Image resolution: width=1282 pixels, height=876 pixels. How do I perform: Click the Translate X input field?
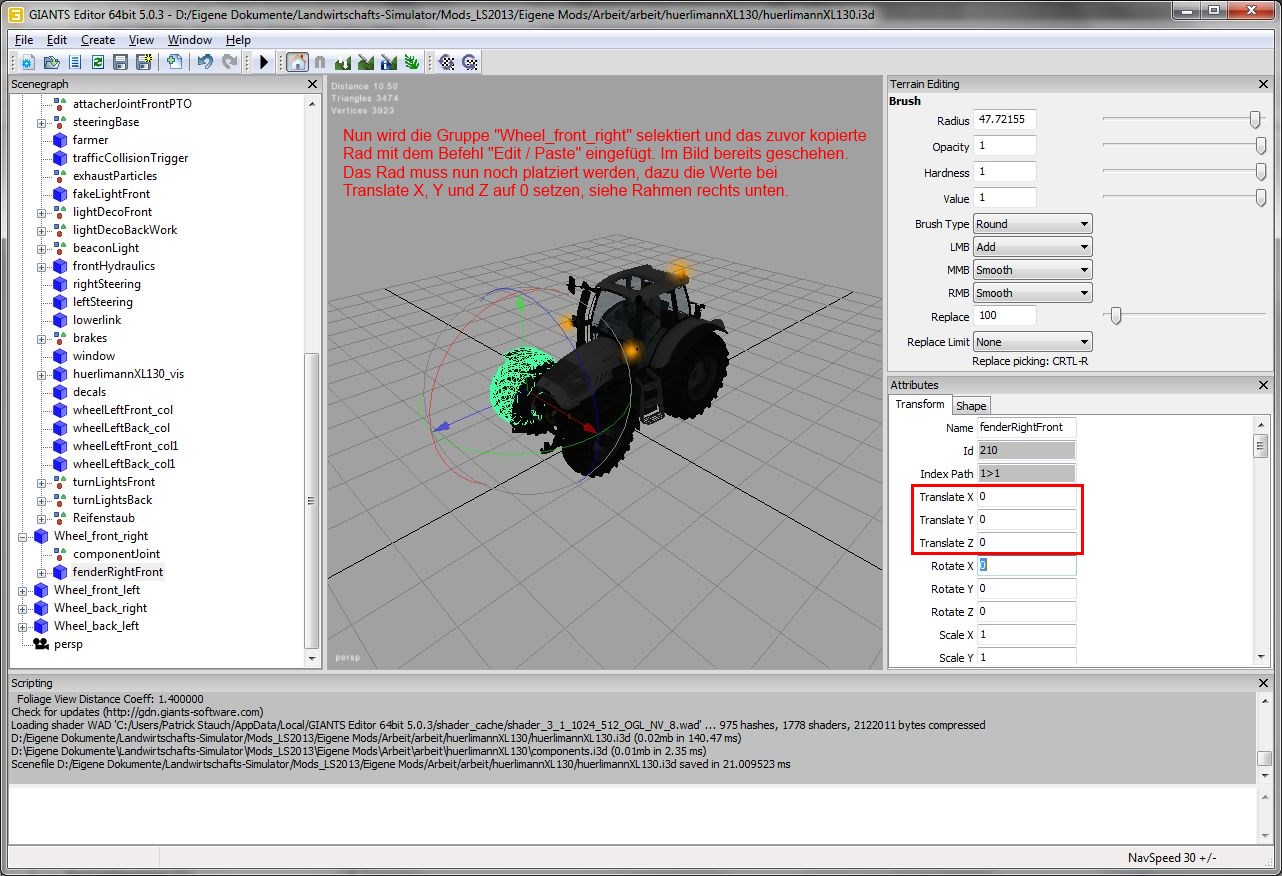pos(1026,497)
